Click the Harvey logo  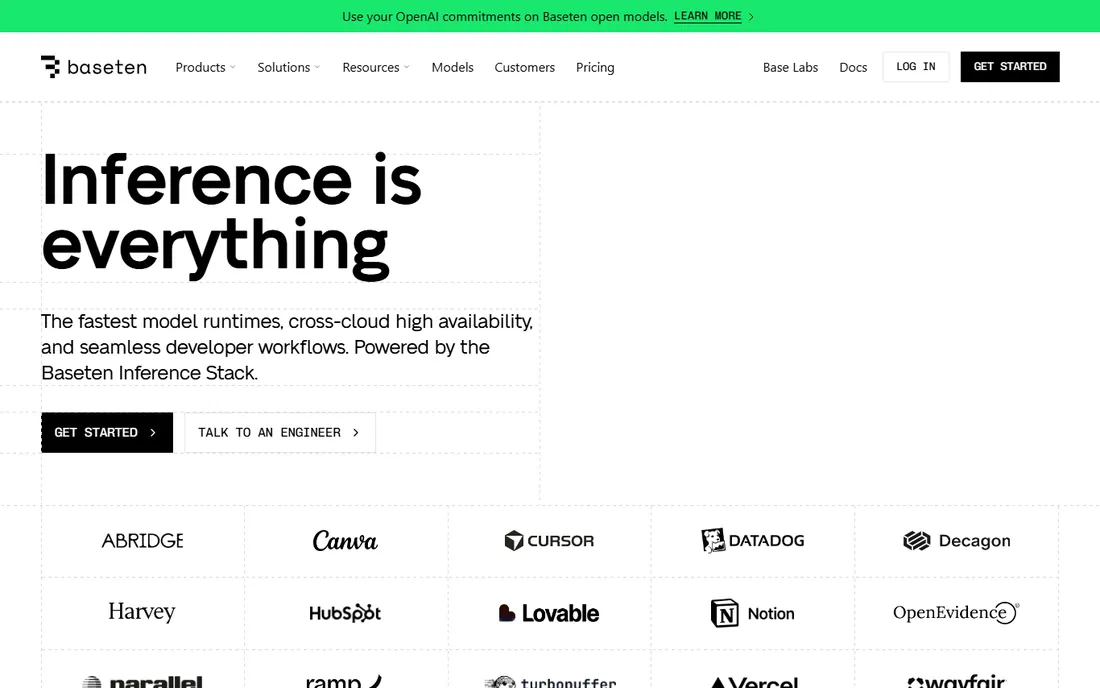[x=142, y=612]
